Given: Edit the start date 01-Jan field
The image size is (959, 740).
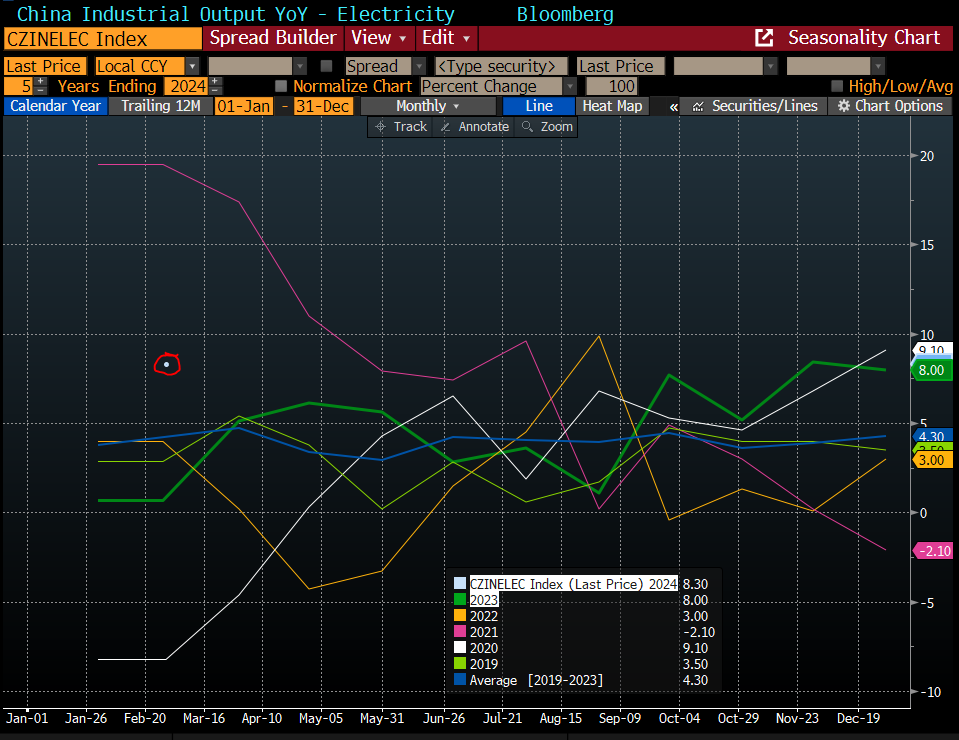Looking at the screenshot, I should (243, 106).
